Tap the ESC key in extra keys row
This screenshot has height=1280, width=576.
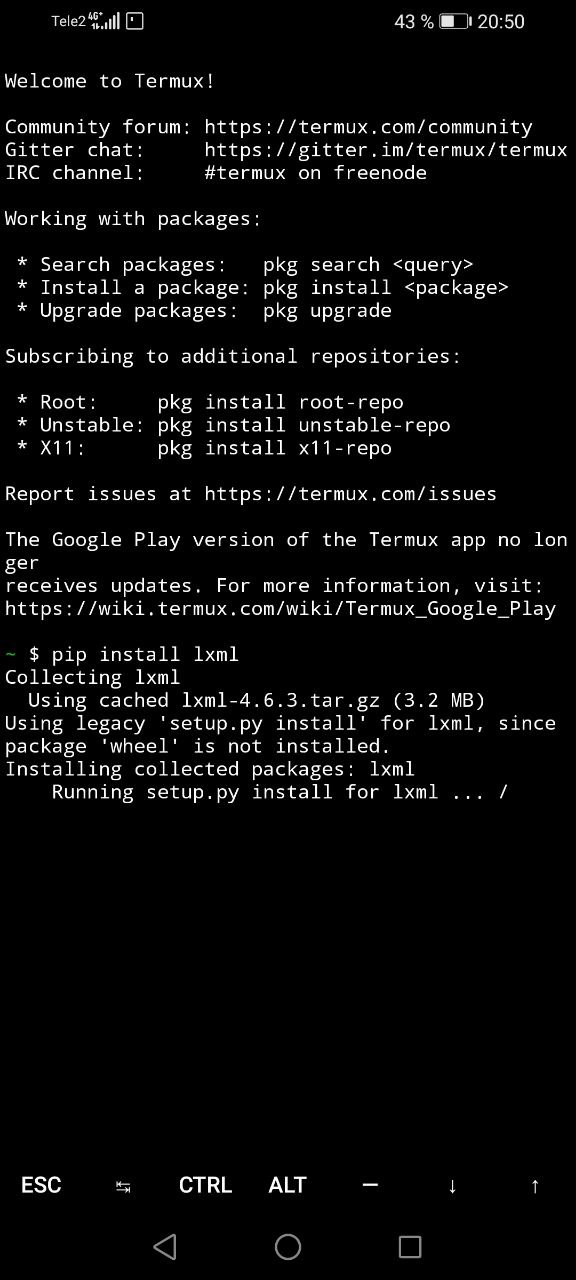click(41, 1185)
